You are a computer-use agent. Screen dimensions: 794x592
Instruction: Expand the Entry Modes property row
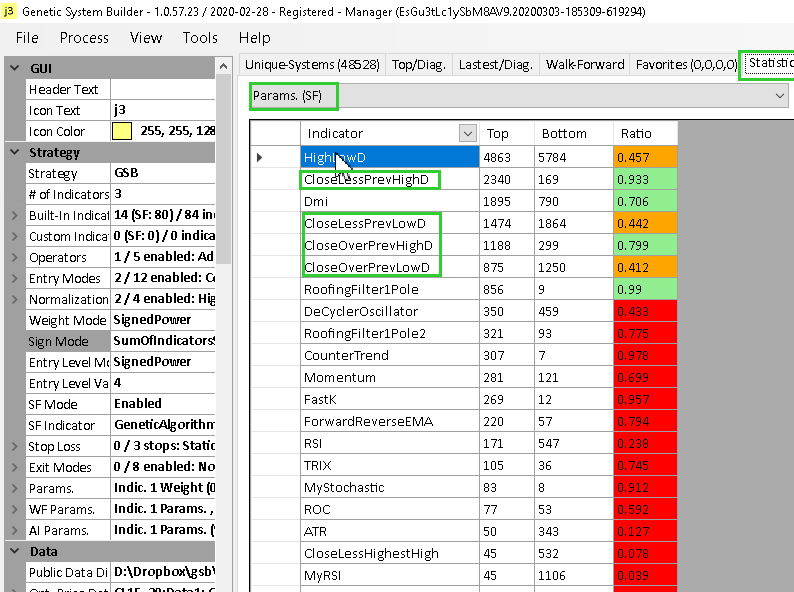click(14, 279)
